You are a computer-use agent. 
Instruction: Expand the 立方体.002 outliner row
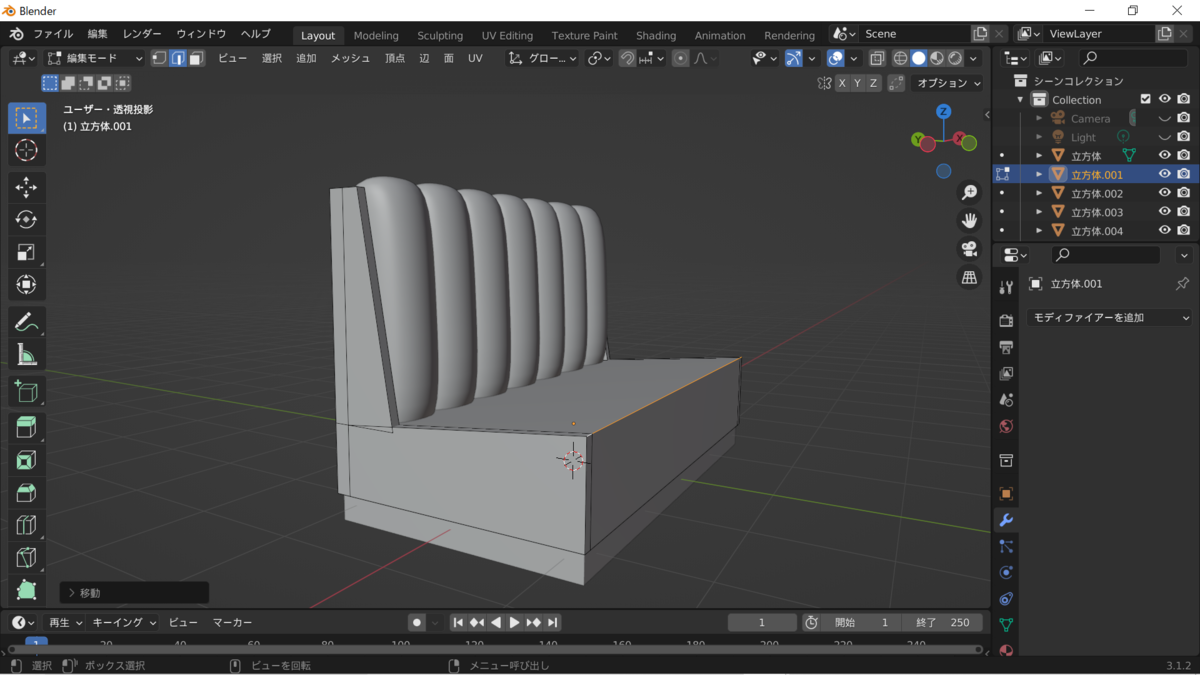click(1039, 193)
